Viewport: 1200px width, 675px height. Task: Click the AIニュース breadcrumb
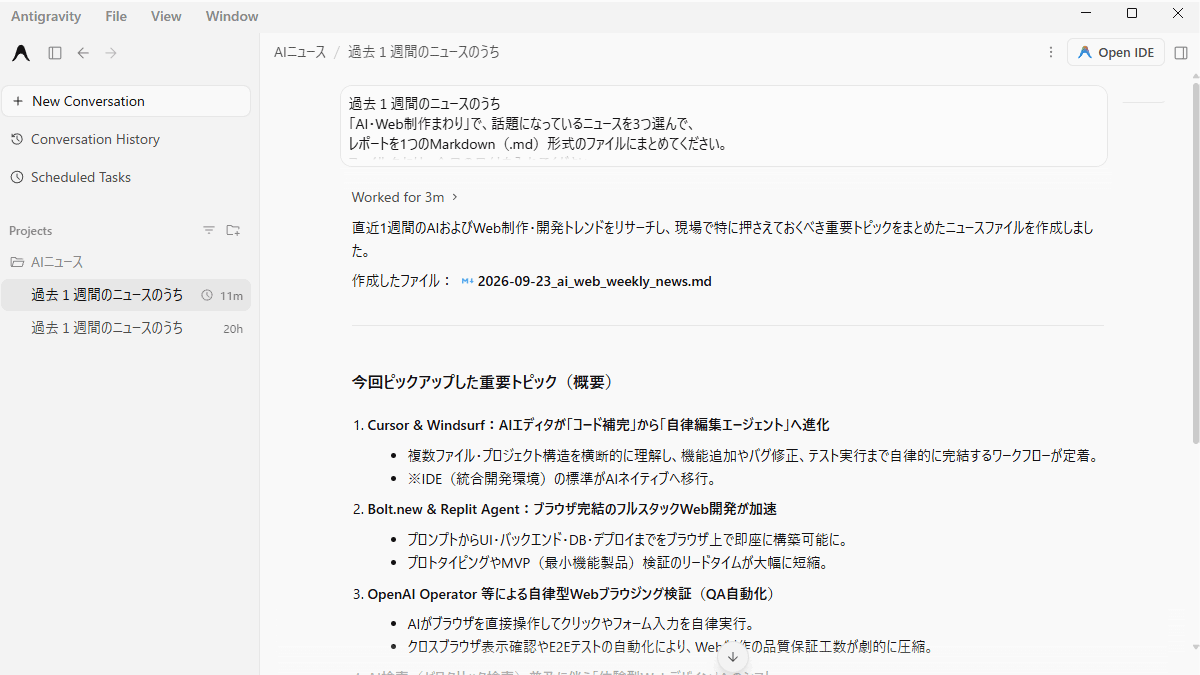[x=300, y=52]
